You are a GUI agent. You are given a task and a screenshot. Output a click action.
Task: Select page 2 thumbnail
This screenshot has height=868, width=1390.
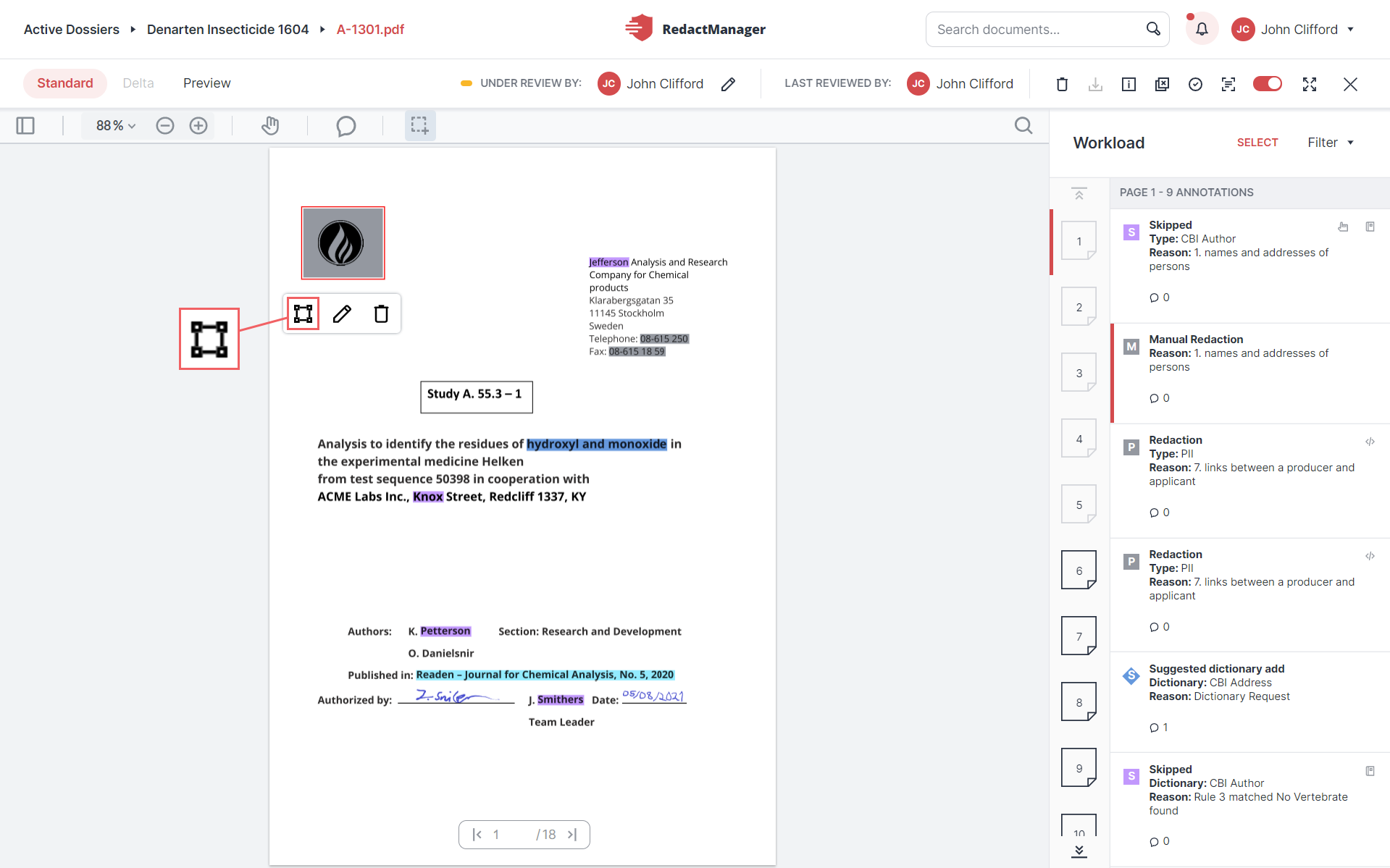point(1079,307)
